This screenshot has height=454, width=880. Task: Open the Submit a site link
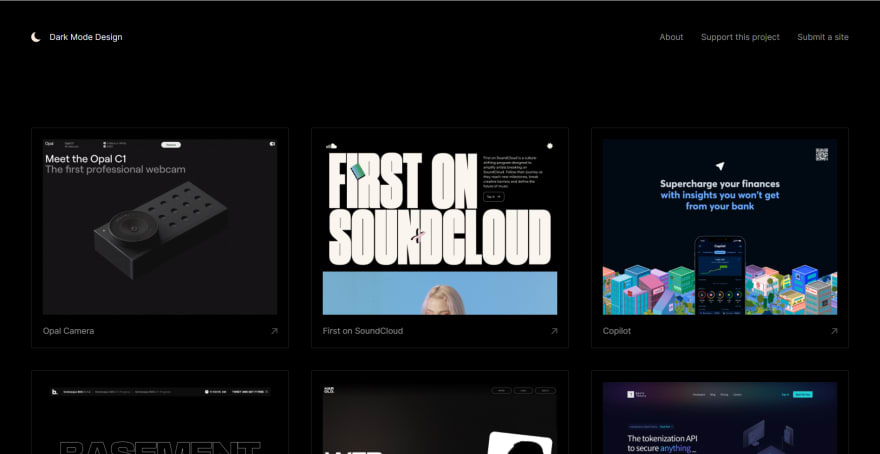823,37
